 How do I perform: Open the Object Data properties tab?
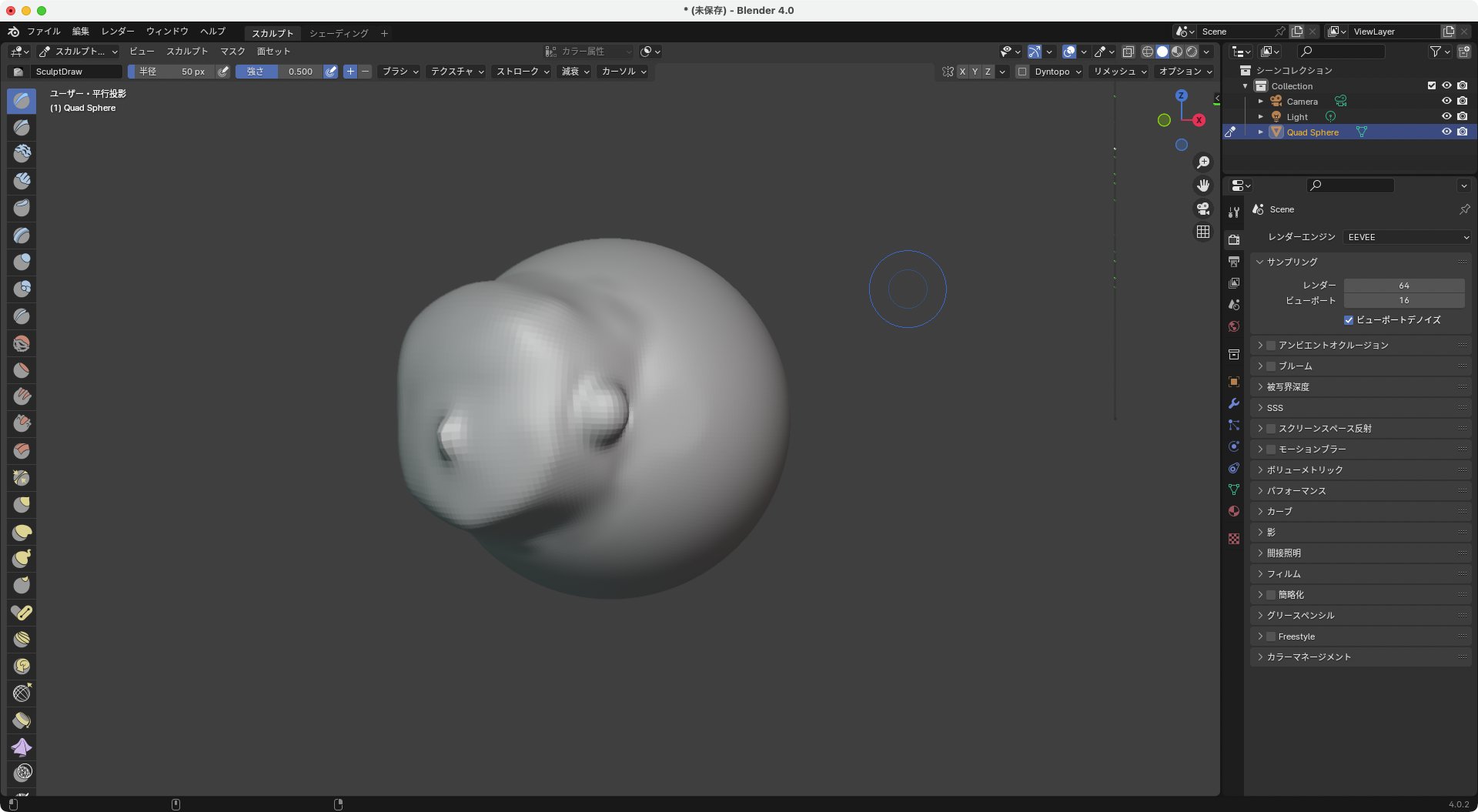click(x=1234, y=490)
